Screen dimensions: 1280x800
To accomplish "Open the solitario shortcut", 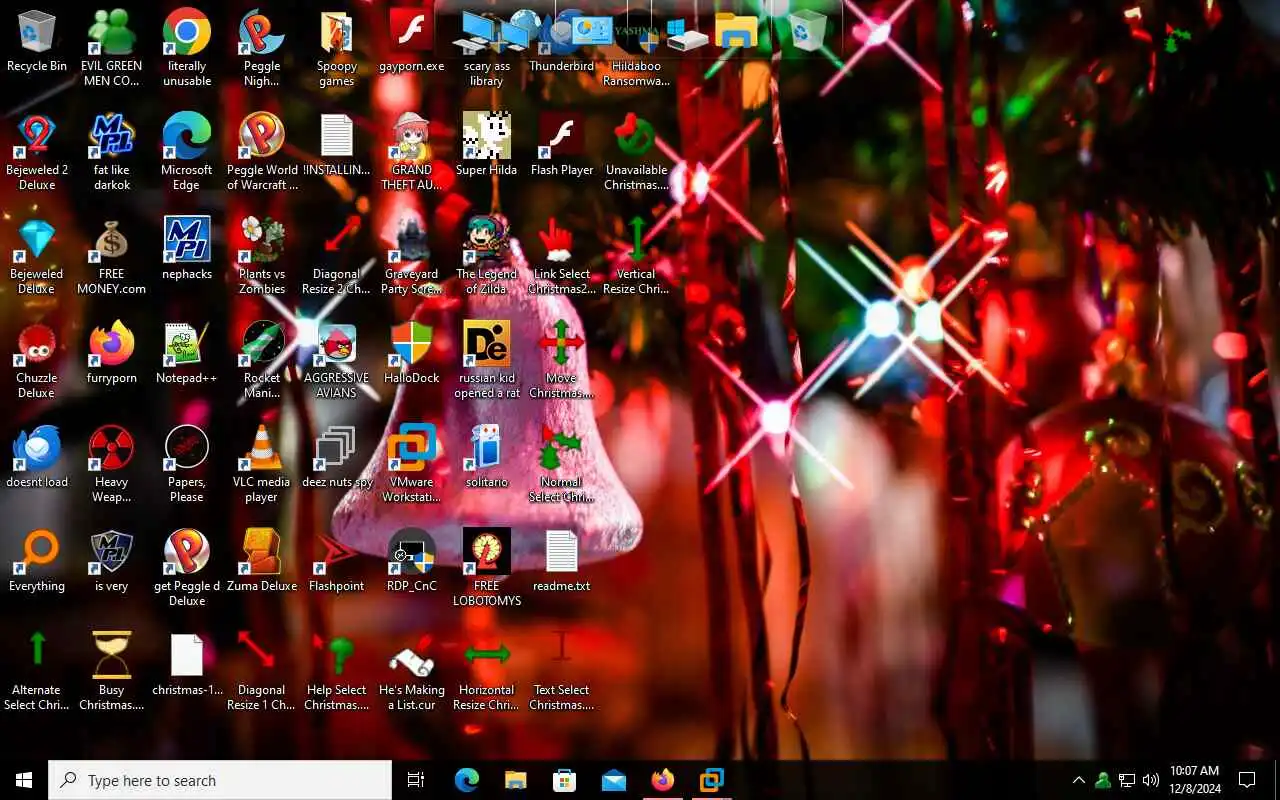I will [487, 458].
